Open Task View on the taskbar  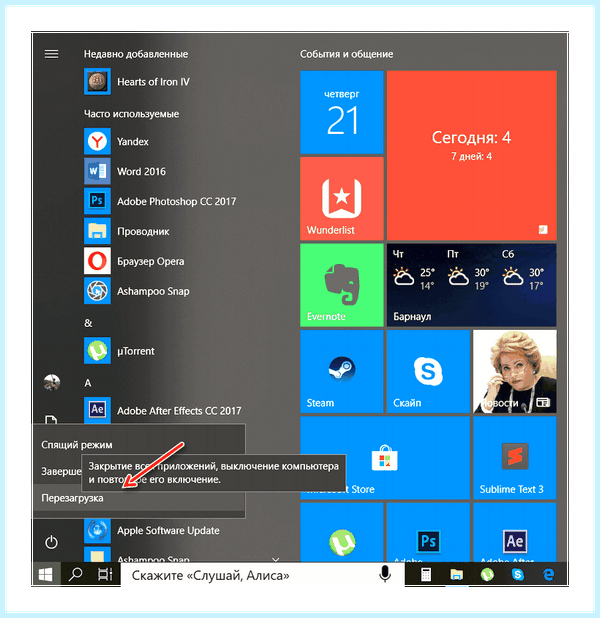pyautogui.click(x=105, y=575)
